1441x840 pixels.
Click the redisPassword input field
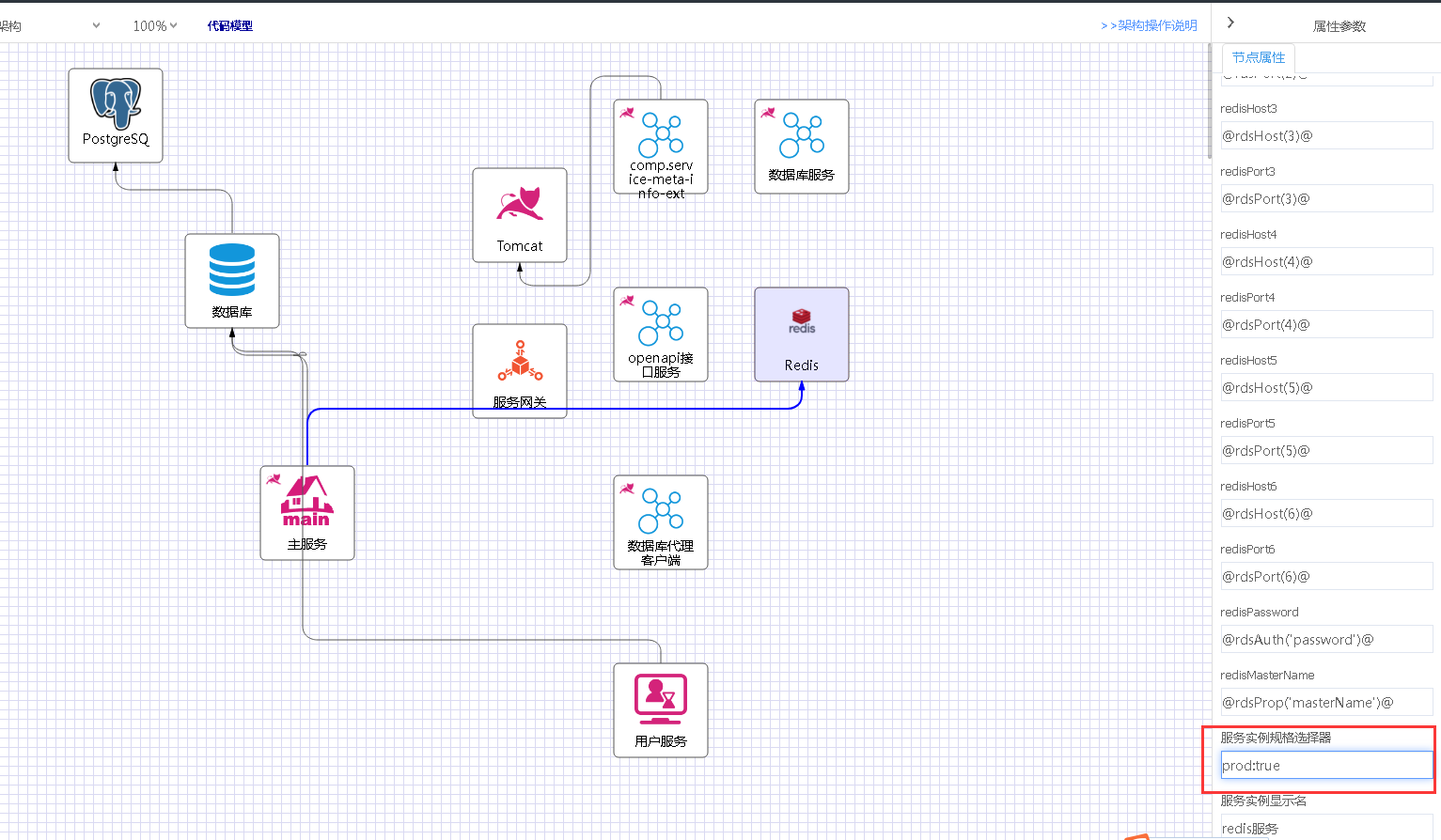click(x=1325, y=640)
